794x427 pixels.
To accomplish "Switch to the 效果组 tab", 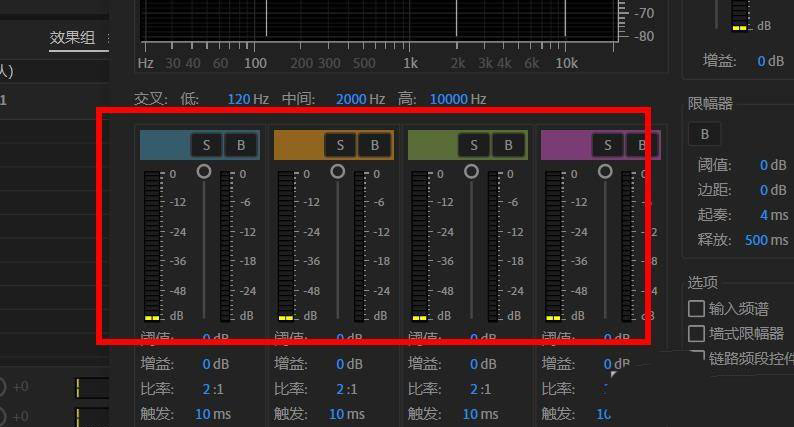I will coord(73,38).
